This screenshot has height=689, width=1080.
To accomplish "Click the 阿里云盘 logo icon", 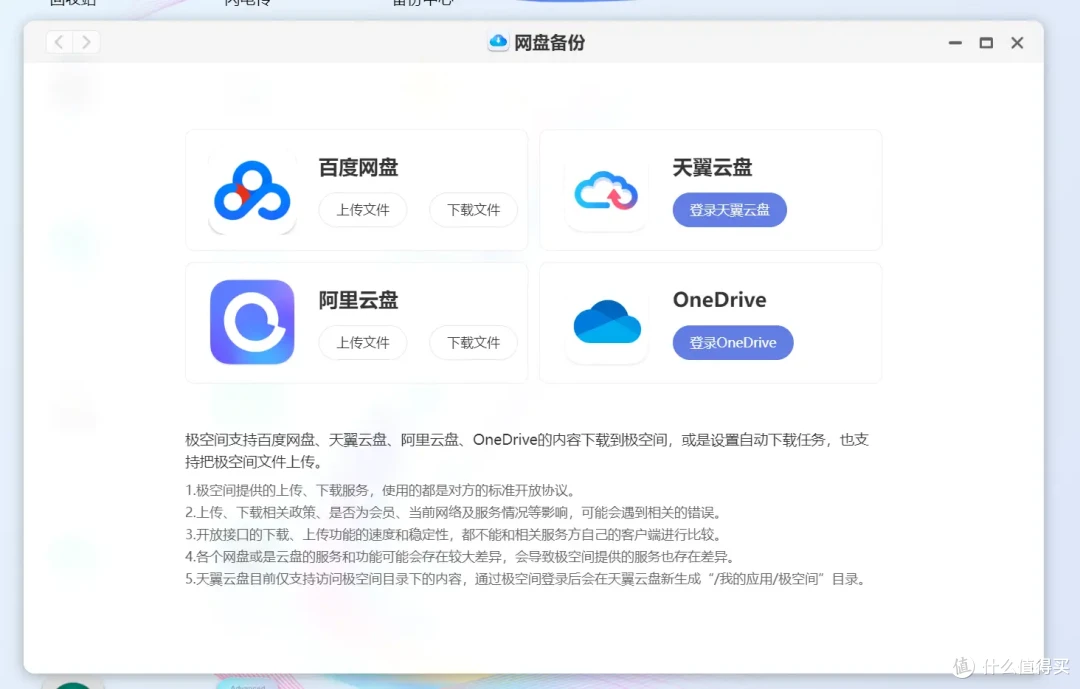I will click(x=252, y=322).
